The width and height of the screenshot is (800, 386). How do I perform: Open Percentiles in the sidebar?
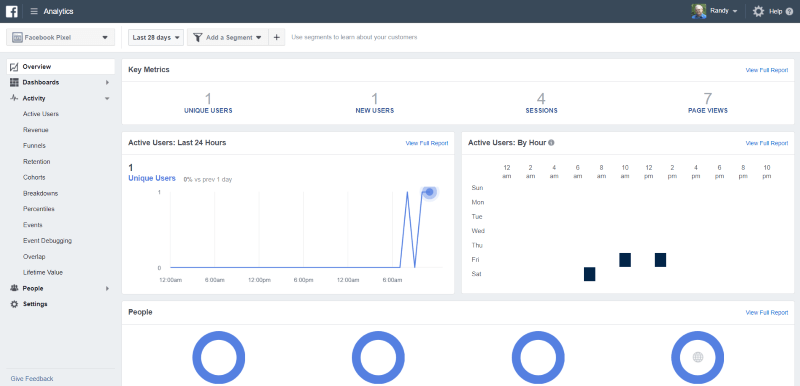[39, 209]
